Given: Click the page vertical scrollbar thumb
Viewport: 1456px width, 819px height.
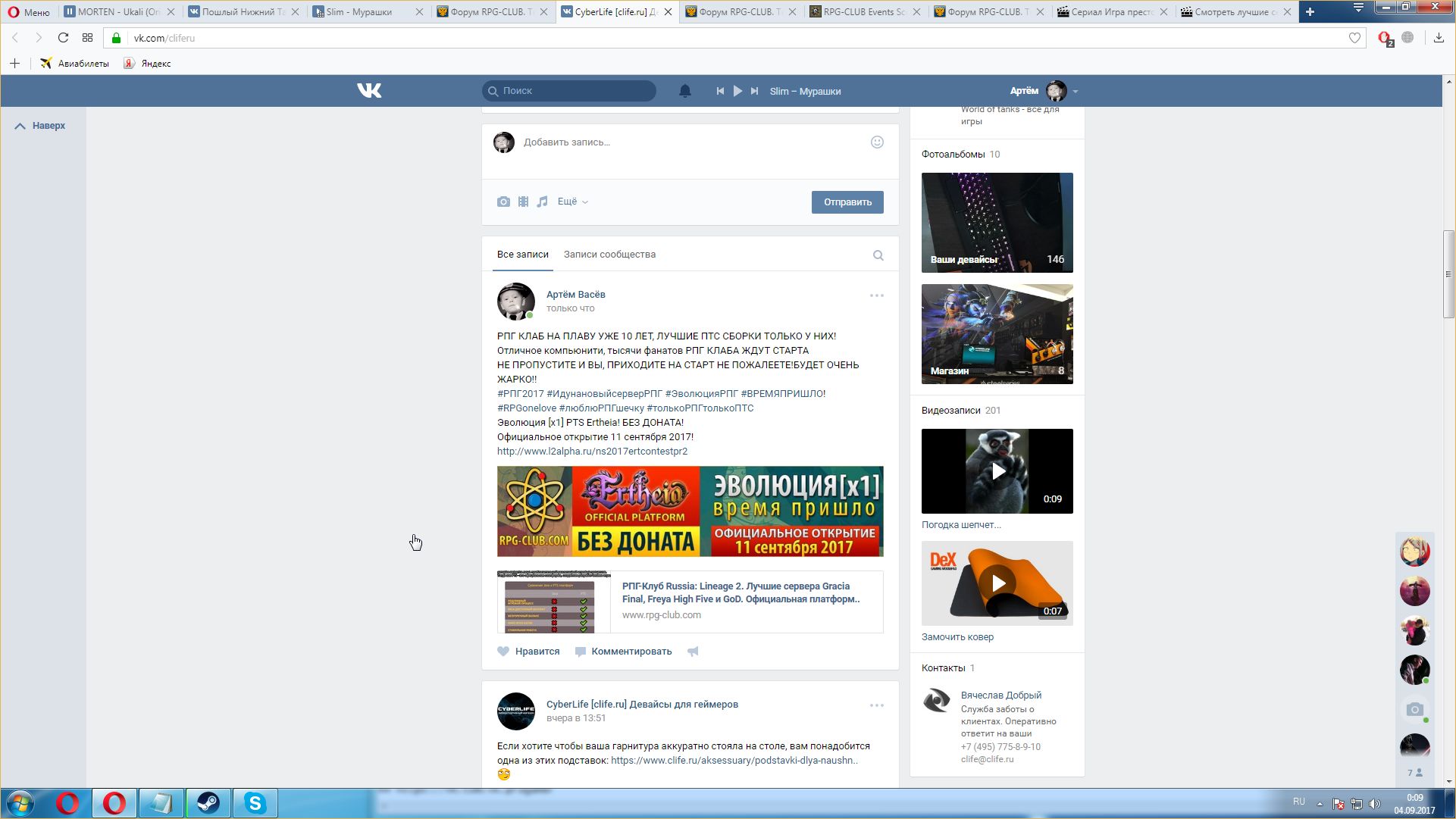Looking at the screenshot, I should pyautogui.click(x=1448, y=273).
